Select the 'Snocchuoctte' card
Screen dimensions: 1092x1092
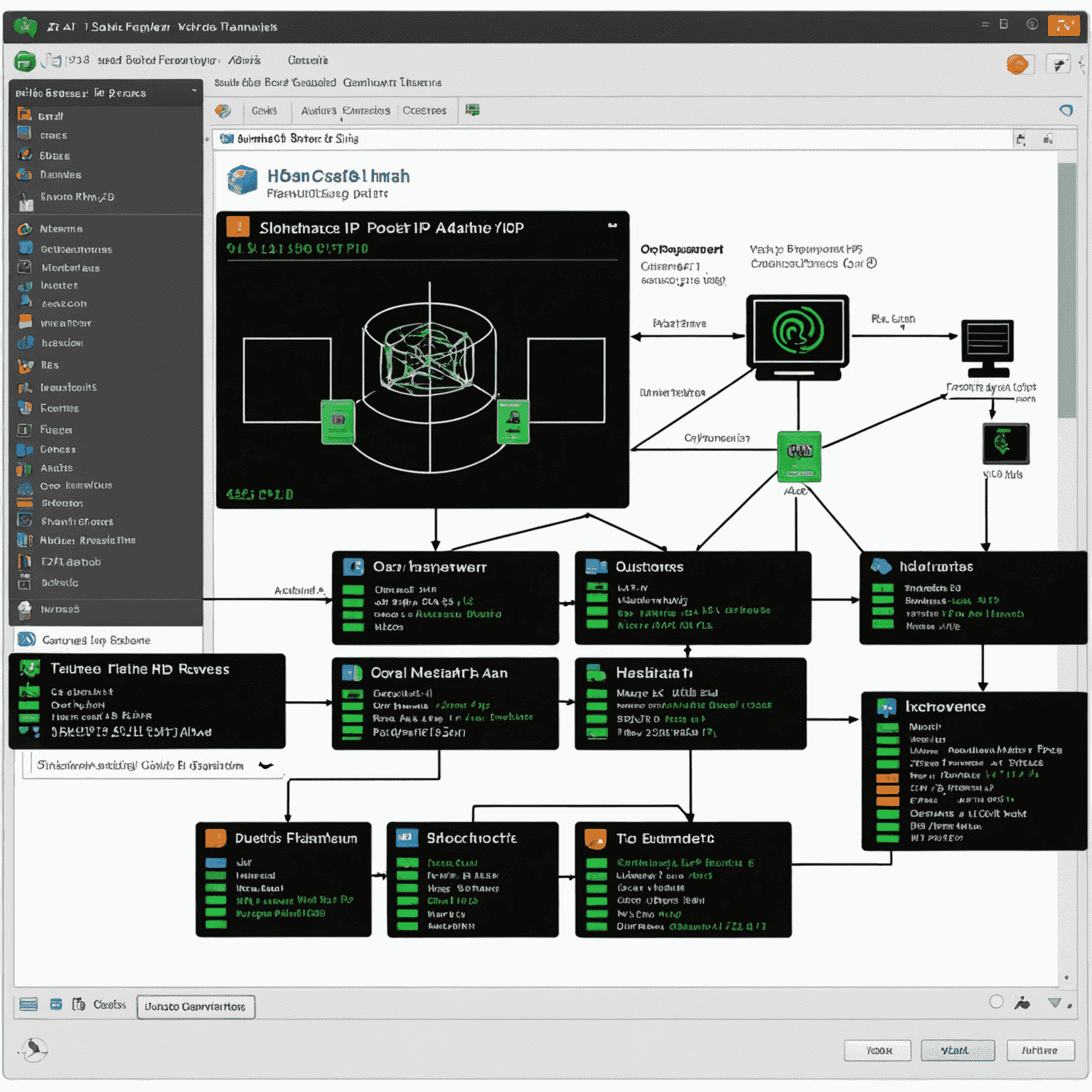point(473,880)
